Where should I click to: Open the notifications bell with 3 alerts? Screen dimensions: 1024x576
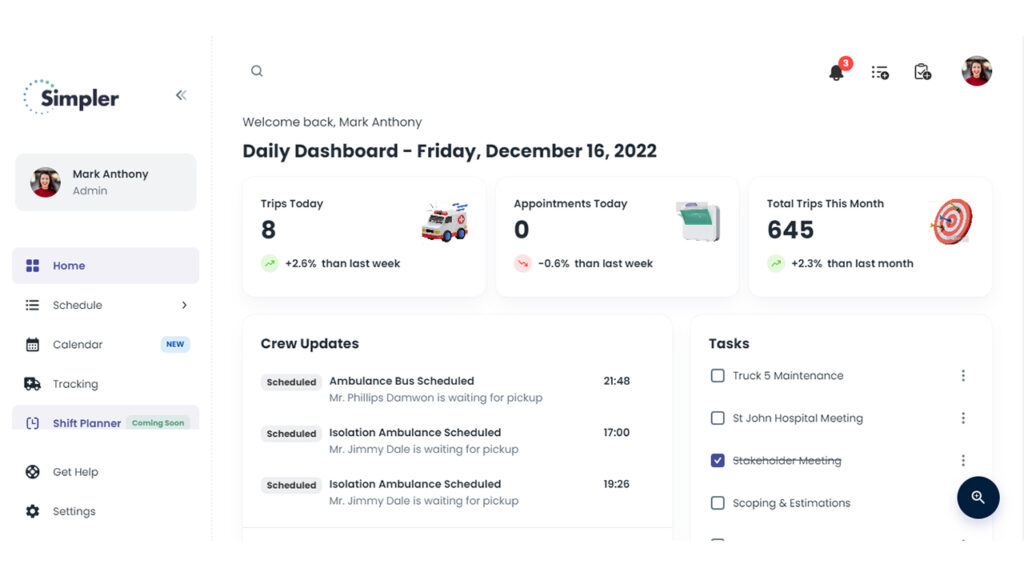(x=838, y=72)
